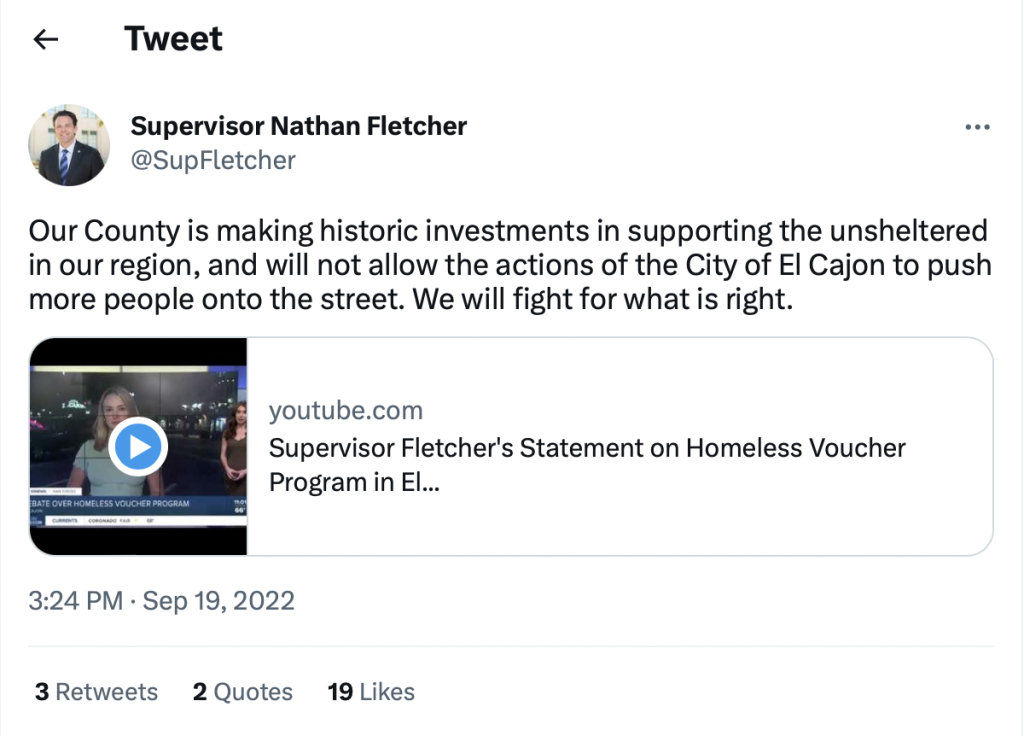
Task: Show the 19 Likes list
Action: [371, 692]
